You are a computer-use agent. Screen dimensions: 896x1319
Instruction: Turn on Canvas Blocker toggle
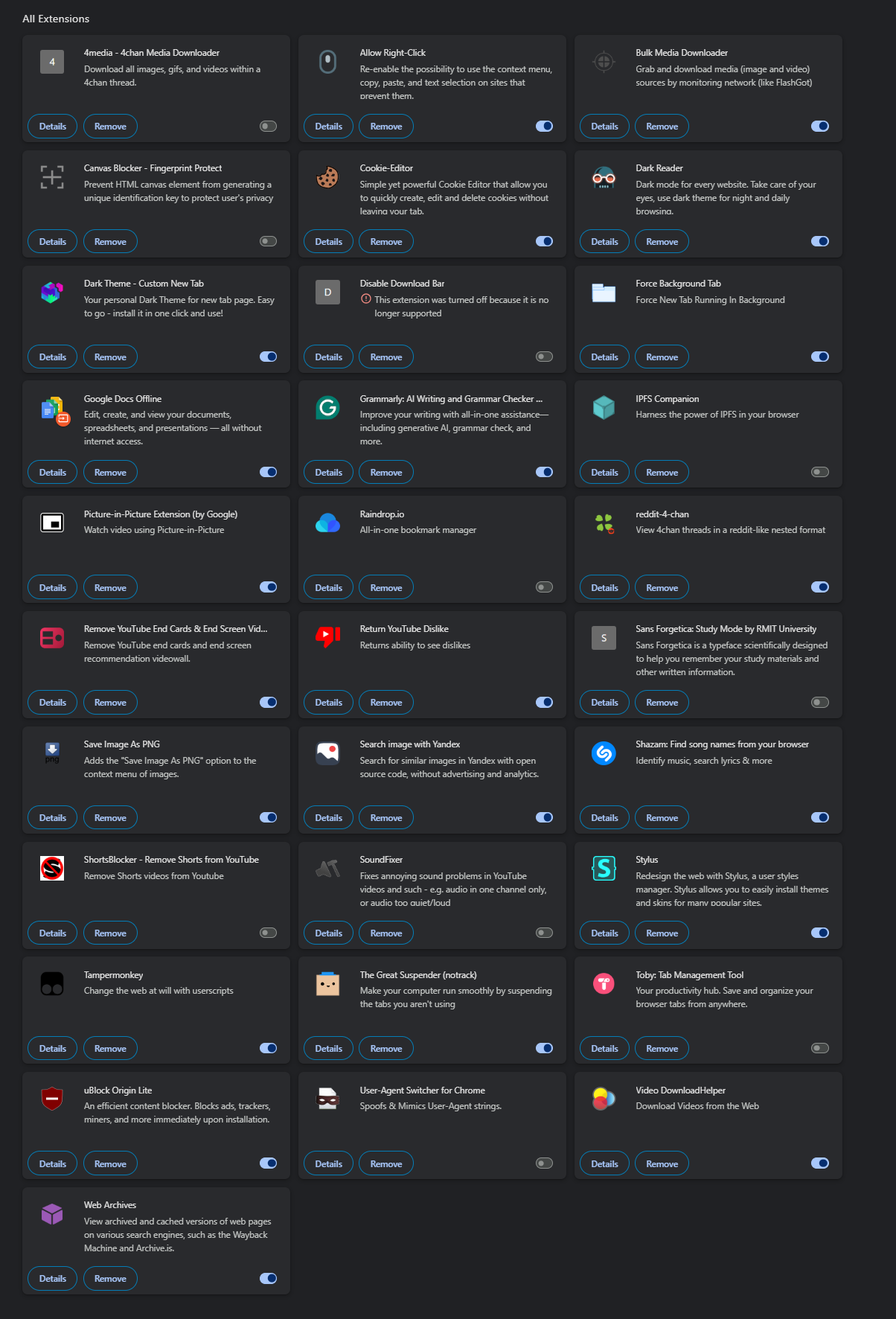coord(268,241)
